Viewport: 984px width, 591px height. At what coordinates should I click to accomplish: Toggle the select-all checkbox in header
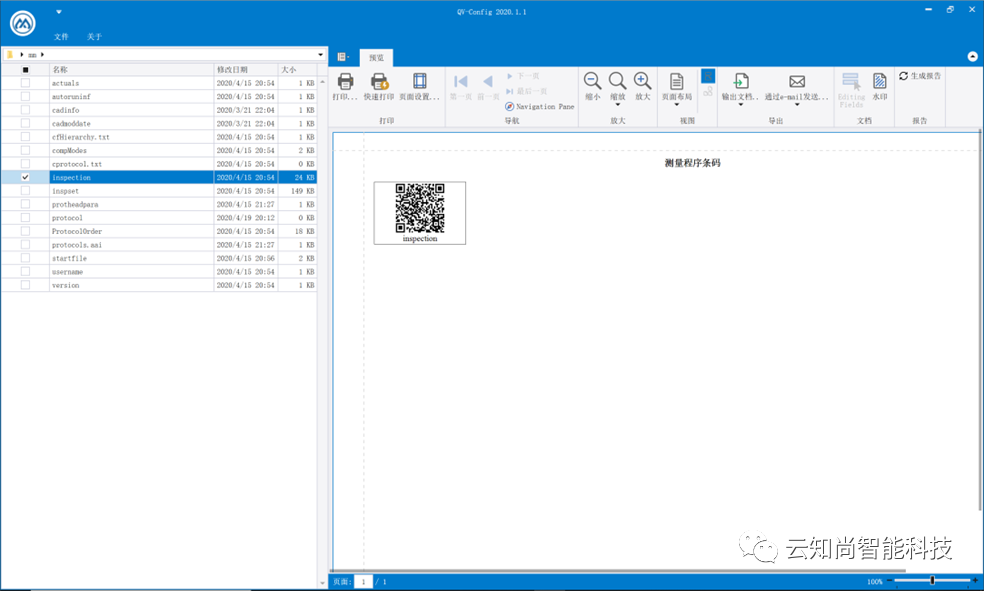(x=25, y=70)
